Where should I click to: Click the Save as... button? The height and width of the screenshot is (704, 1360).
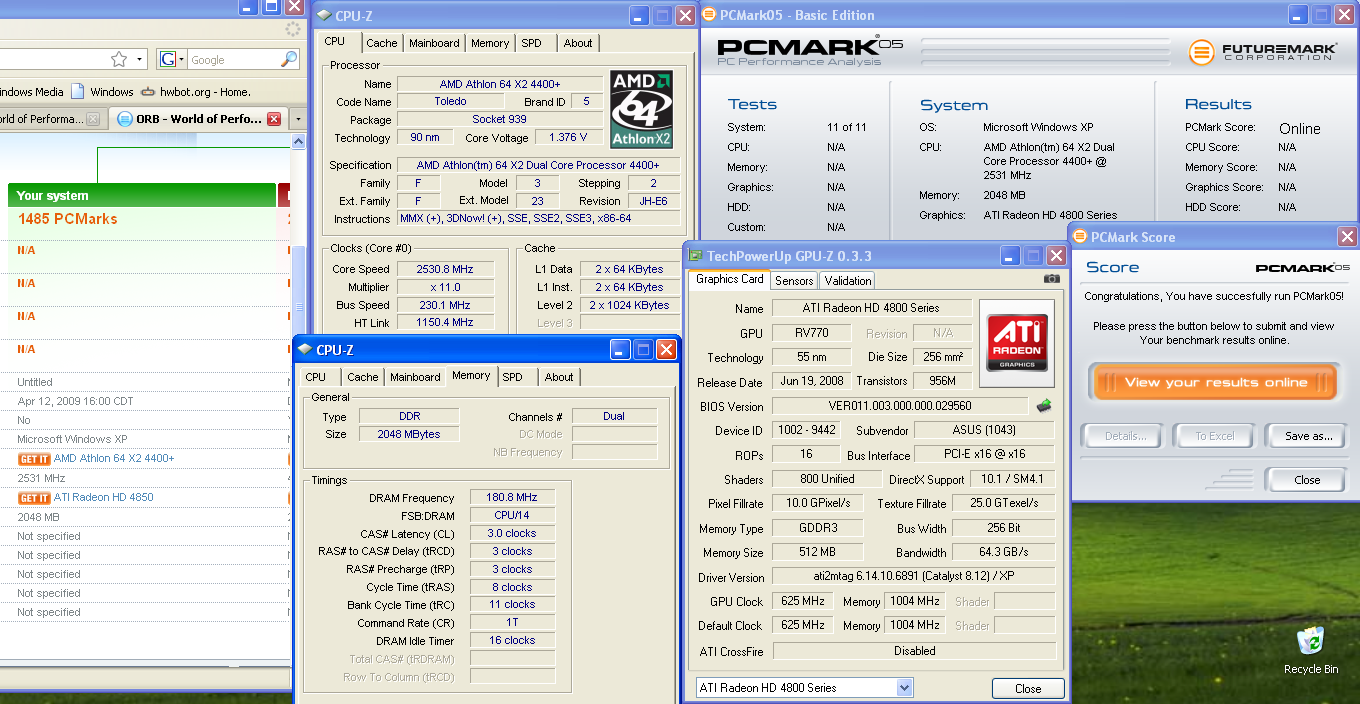(x=1309, y=436)
